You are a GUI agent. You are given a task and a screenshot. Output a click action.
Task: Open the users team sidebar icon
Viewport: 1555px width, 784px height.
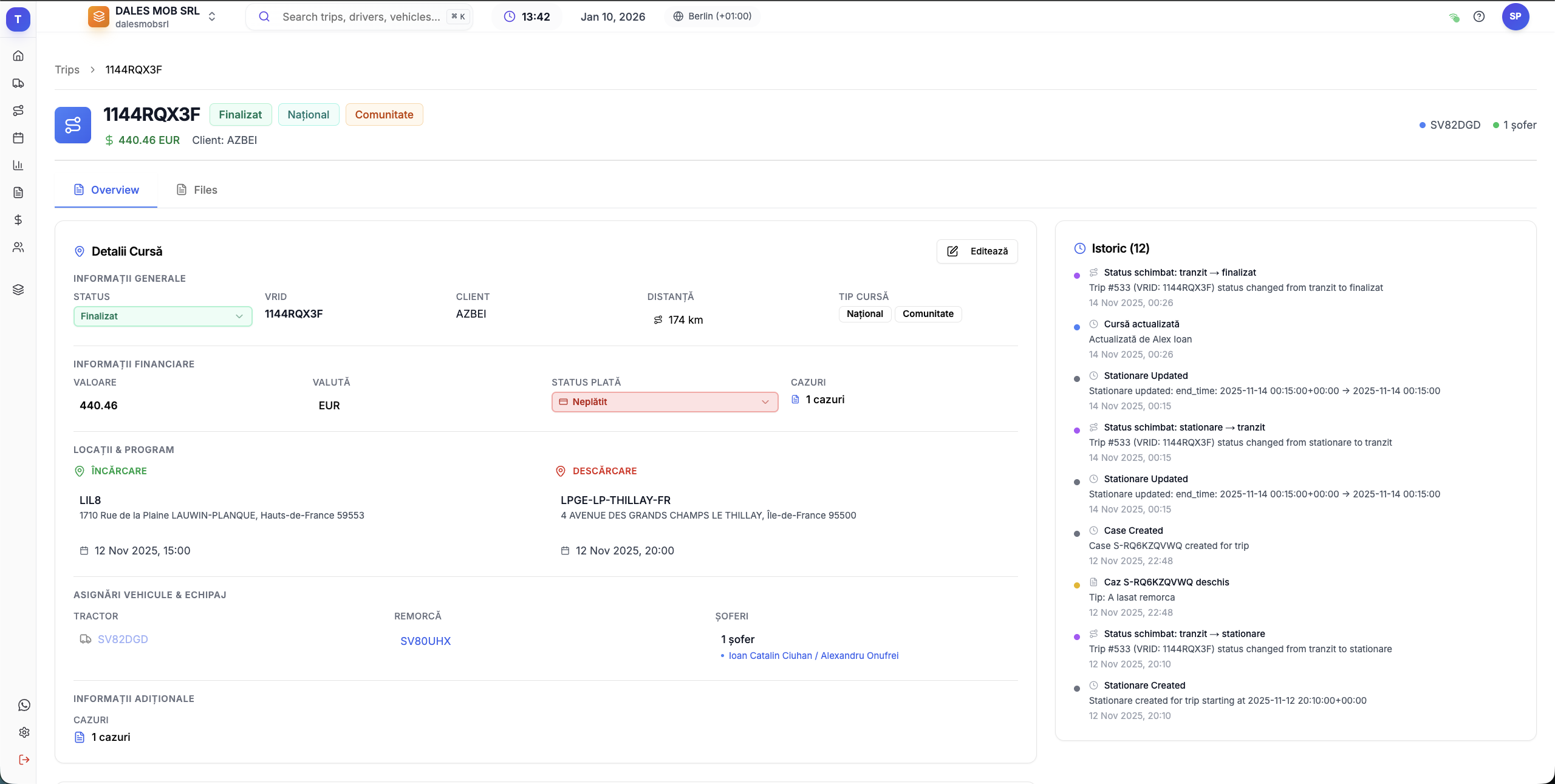(x=18, y=247)
